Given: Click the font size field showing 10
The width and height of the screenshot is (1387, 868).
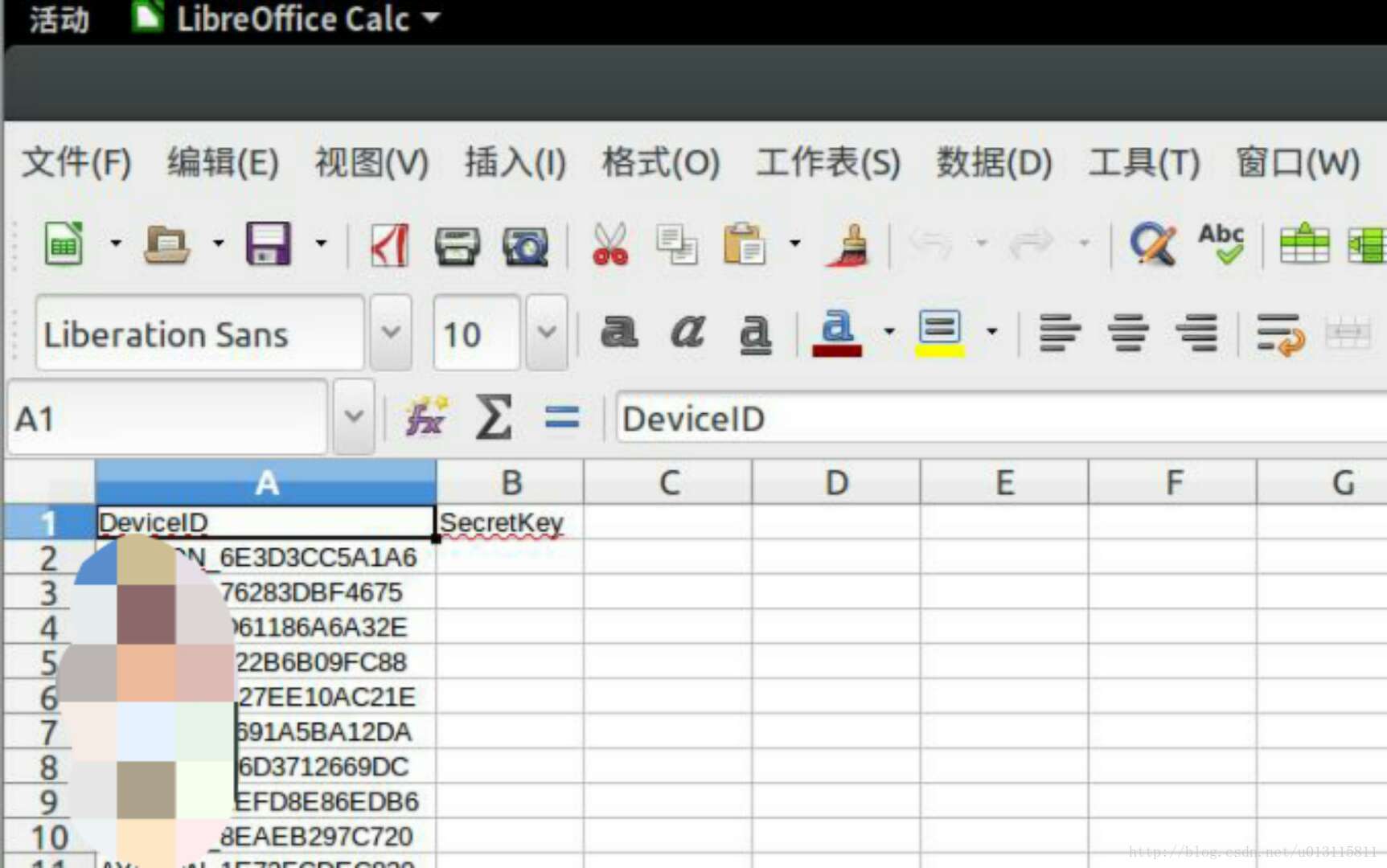Looking at the screenshot, I should coord(476,334).
